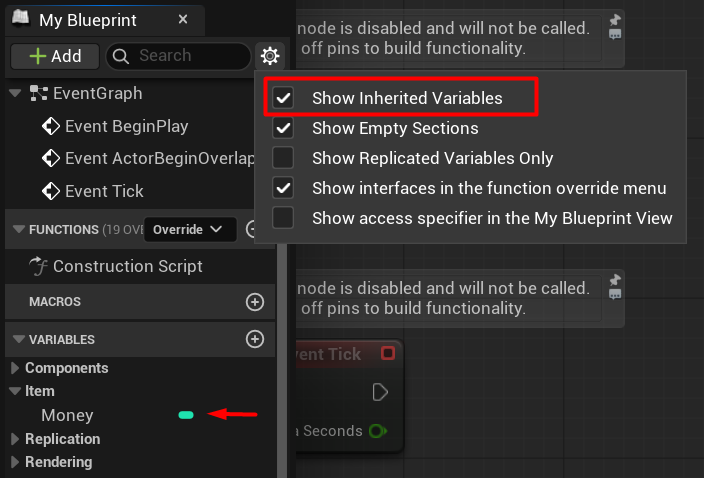Viewport: 704px width, 478px height.
Task: Open the Override functions dropdown
Action: pyautogui.click(x=190, y=229)
